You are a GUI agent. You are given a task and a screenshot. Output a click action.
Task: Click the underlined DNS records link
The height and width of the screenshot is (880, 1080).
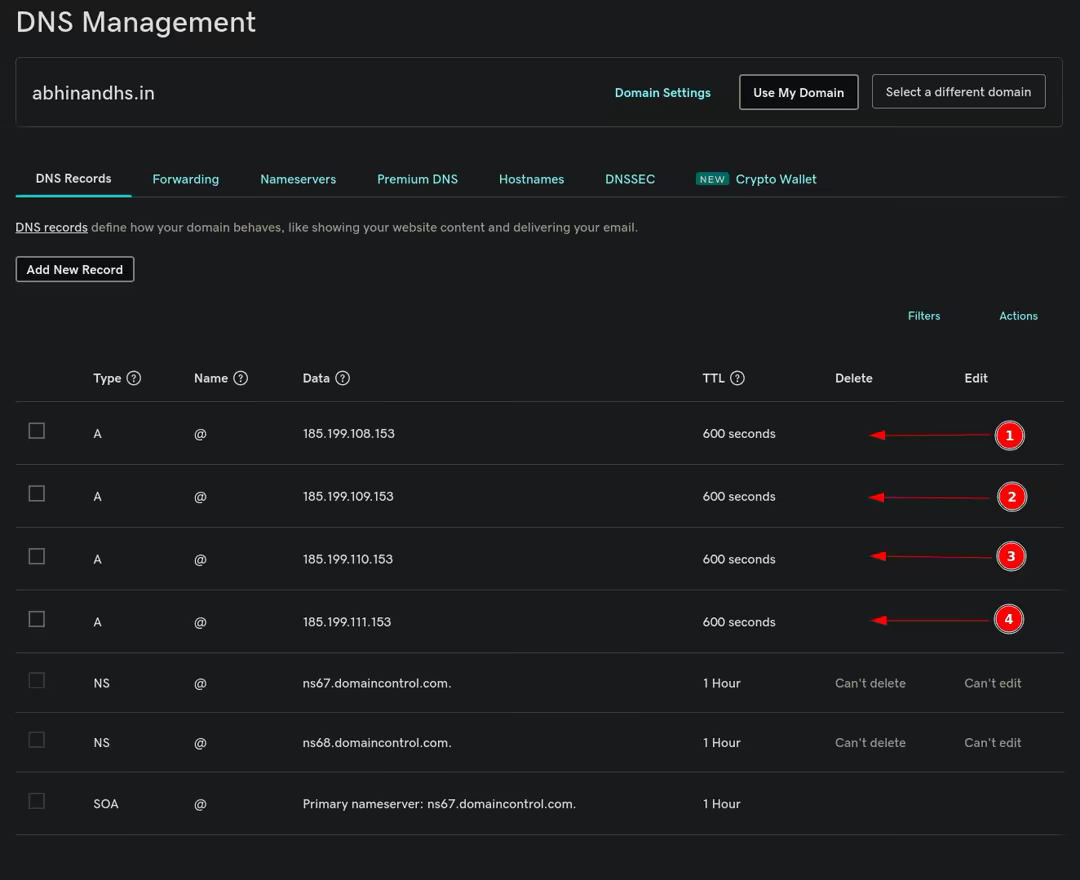coord(51,227)
